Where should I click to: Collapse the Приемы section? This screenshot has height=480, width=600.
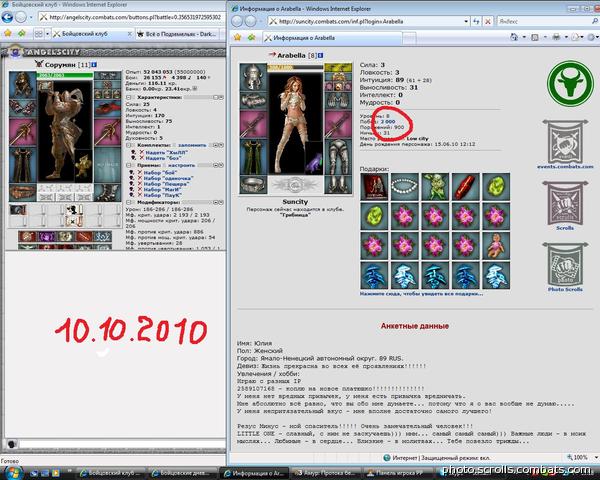click(129, 165)
